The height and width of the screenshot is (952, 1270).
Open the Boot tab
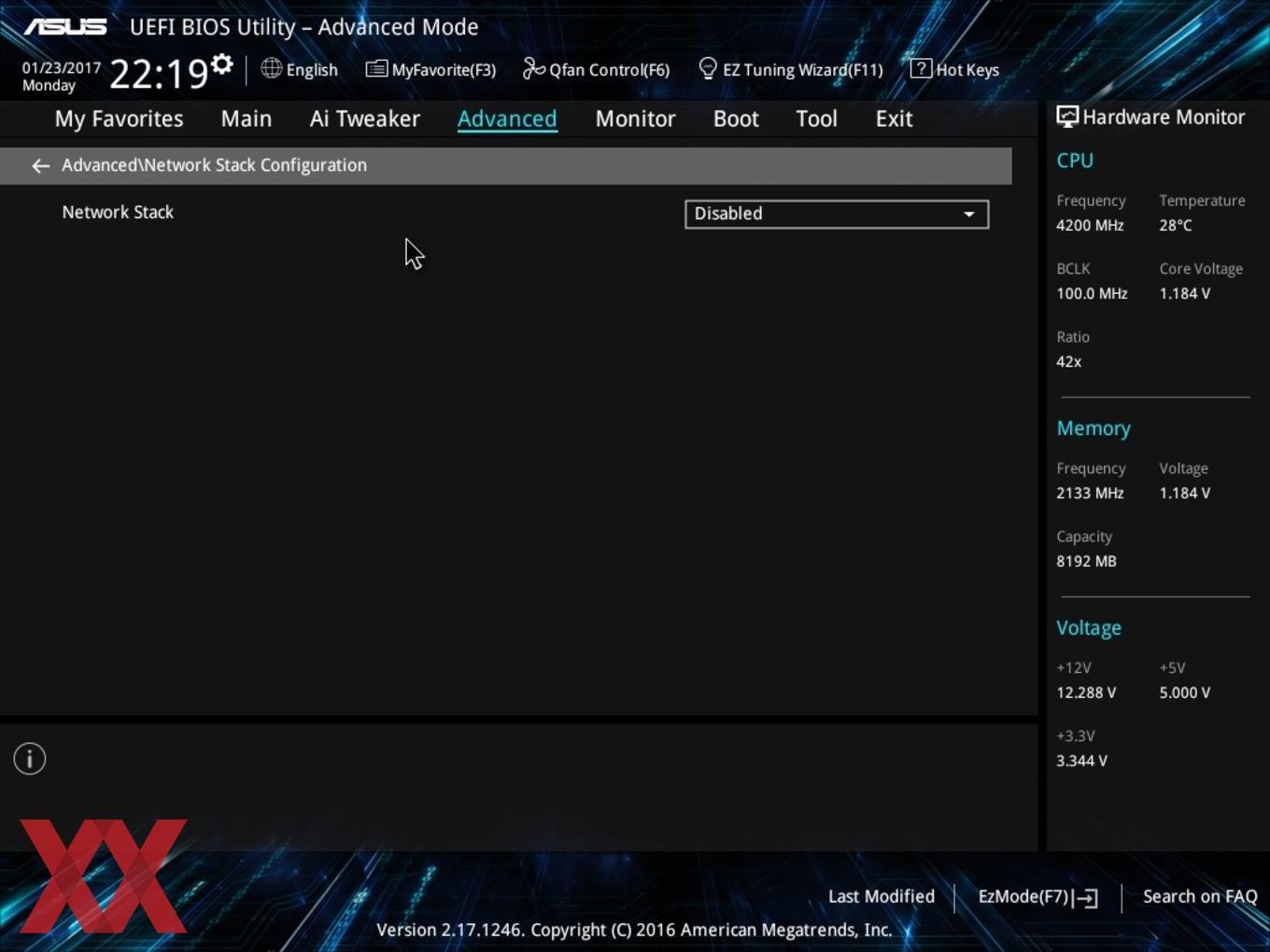click(736, 119)
